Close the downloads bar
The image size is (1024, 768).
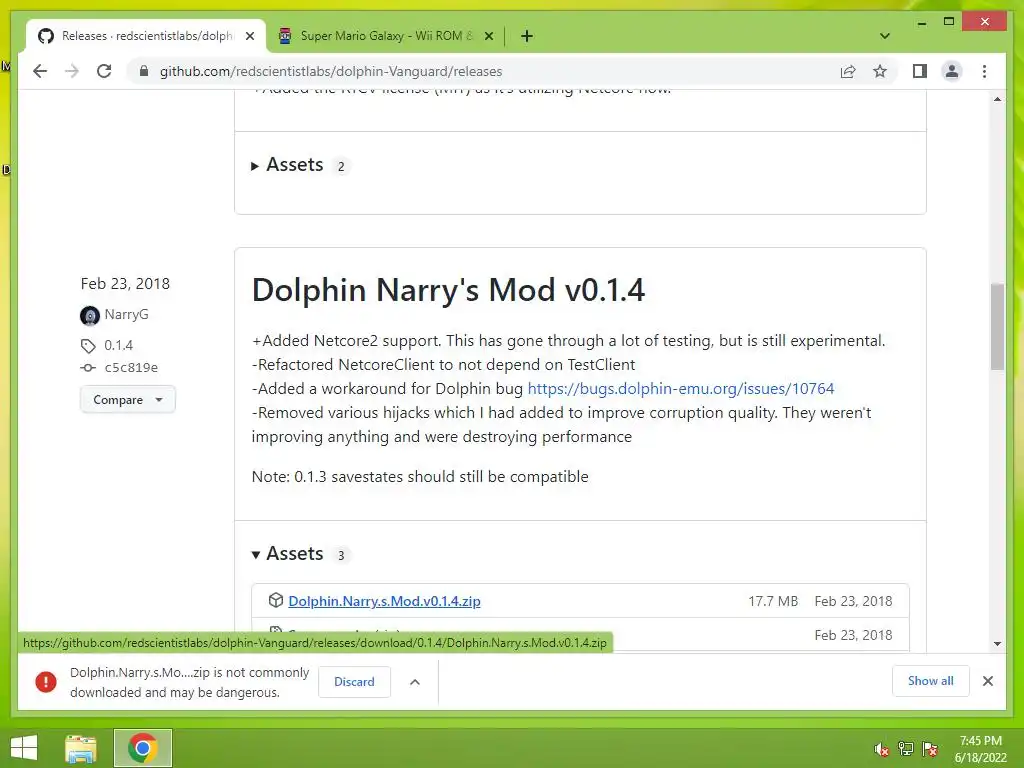point(987,681)
